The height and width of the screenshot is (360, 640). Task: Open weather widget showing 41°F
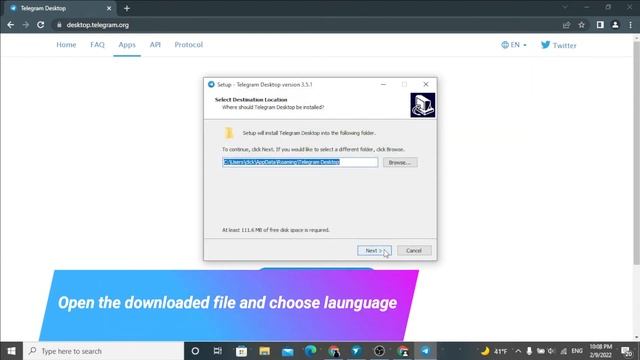point(494,351)
